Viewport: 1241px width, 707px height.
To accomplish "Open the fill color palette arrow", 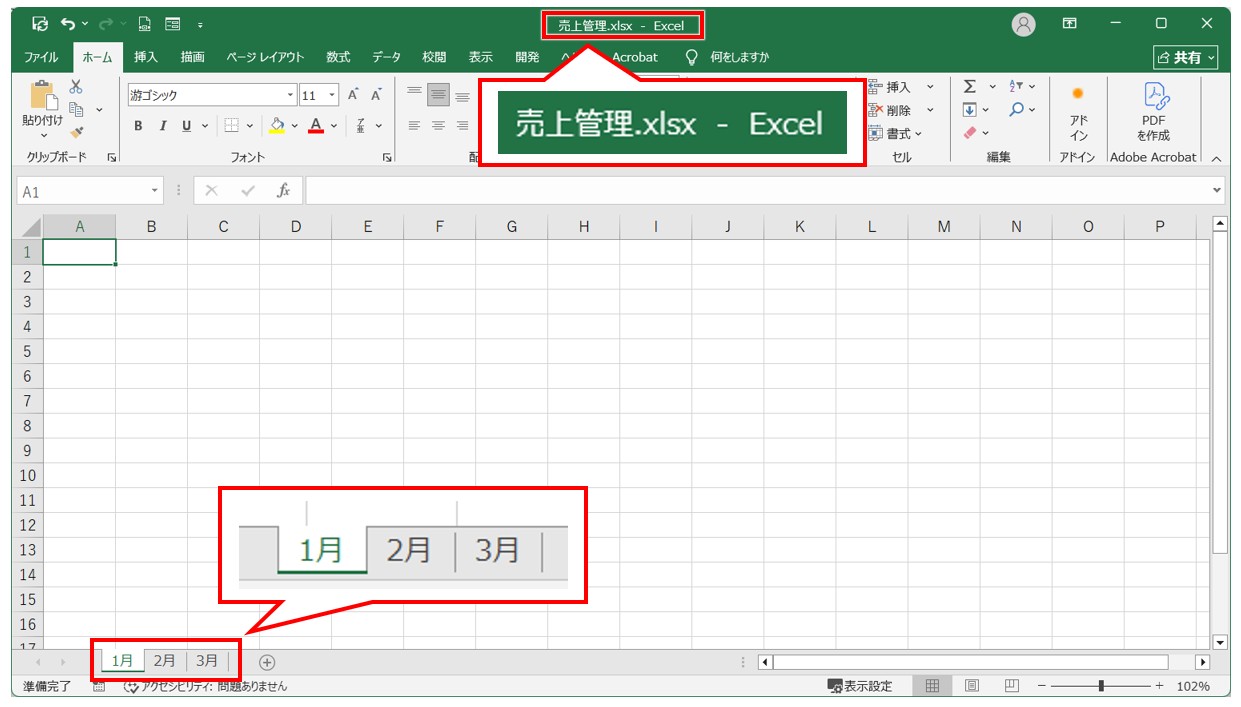I will coord(295,126).
